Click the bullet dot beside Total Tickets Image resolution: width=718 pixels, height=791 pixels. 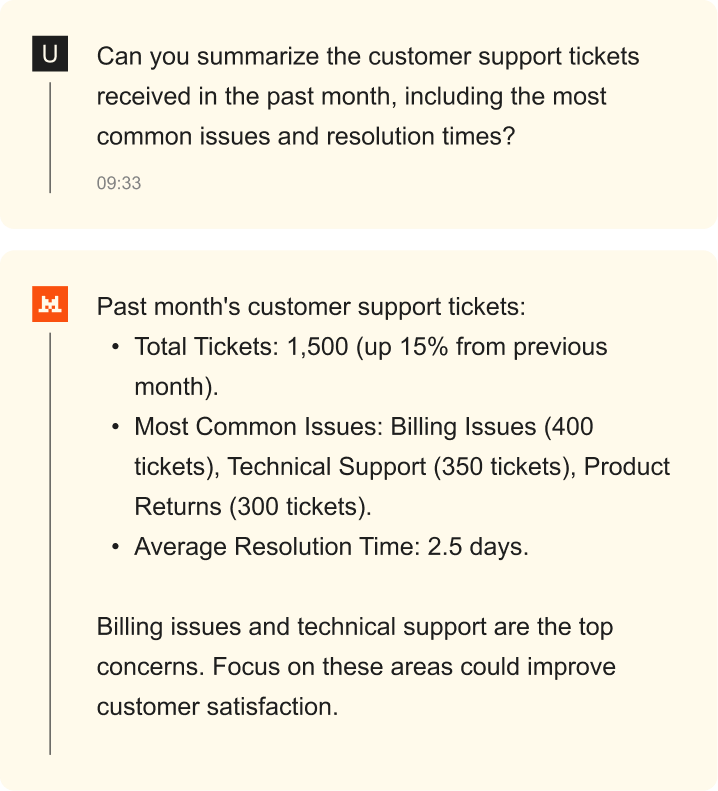116,347
